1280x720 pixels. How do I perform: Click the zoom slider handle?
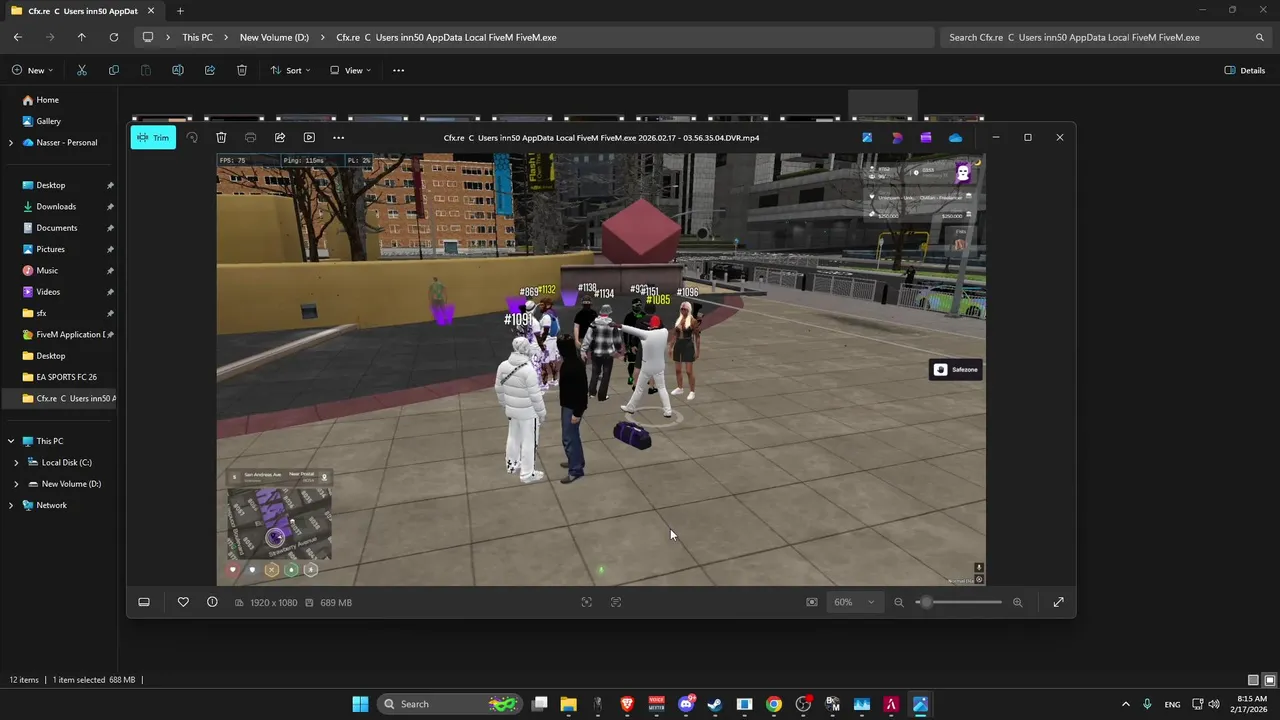pos(926,602)
